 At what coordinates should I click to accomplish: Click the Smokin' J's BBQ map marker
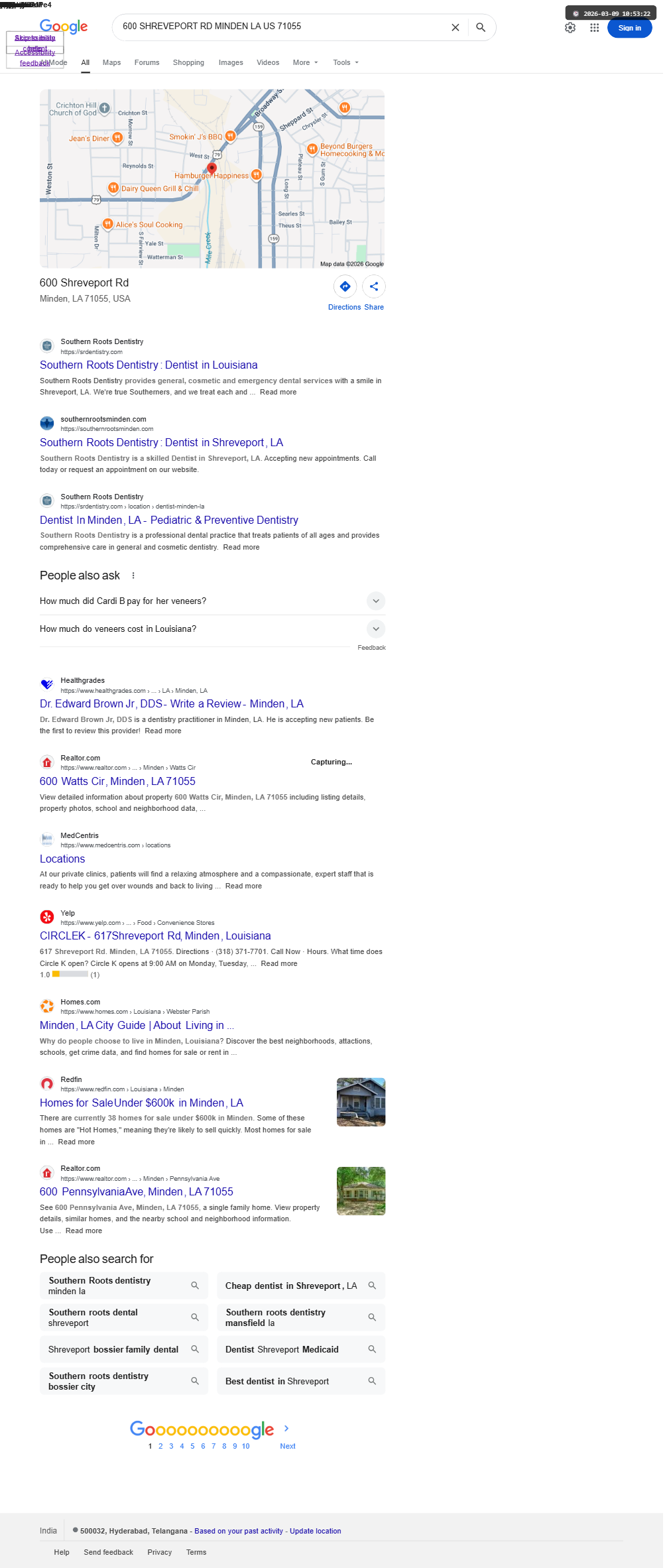230,136
